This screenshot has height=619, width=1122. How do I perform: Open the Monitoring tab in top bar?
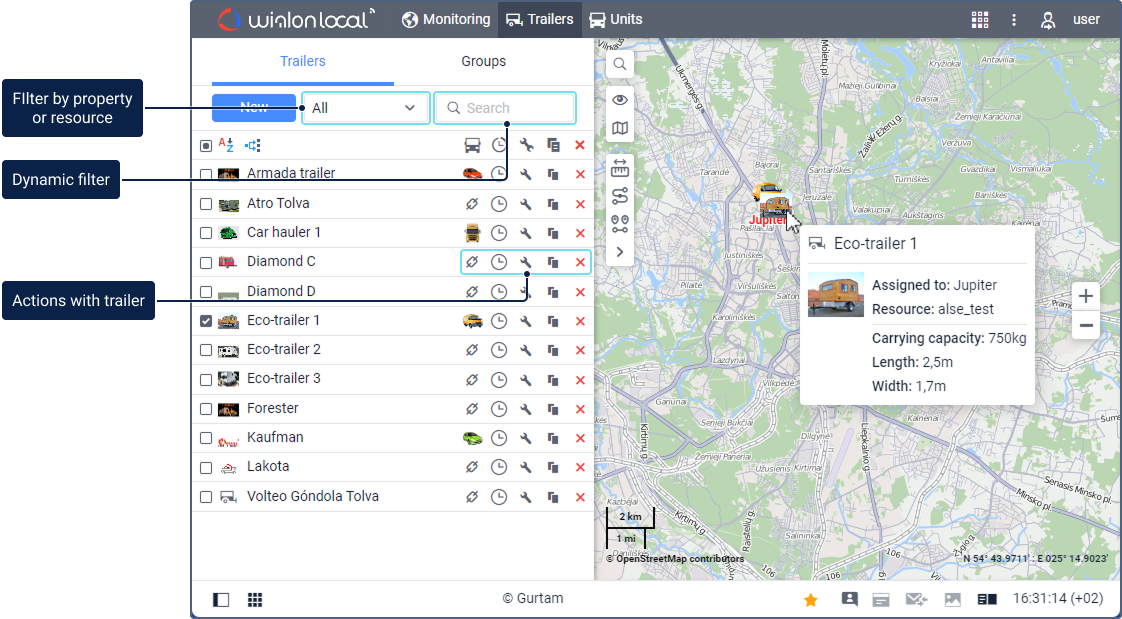[446, 19]
